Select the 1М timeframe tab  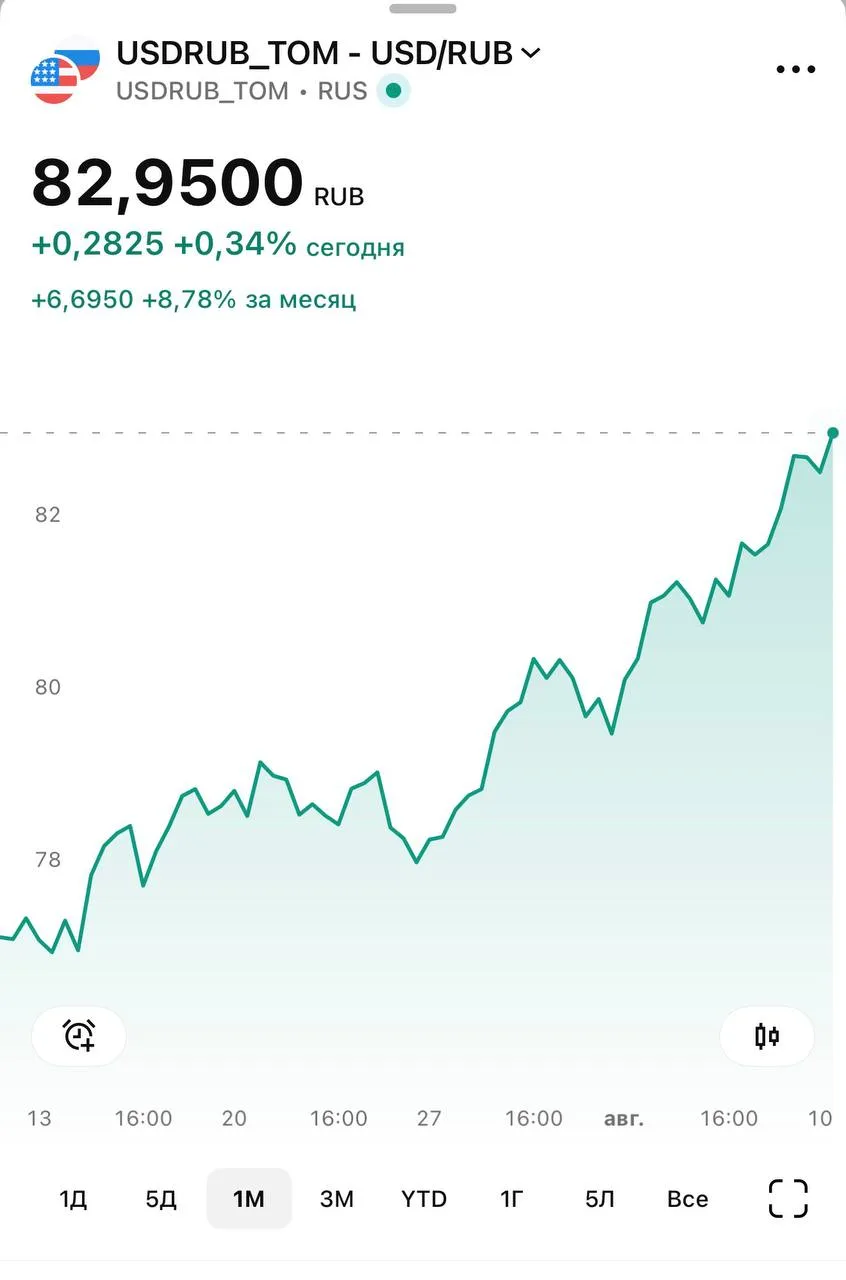tap(249, 1199)
